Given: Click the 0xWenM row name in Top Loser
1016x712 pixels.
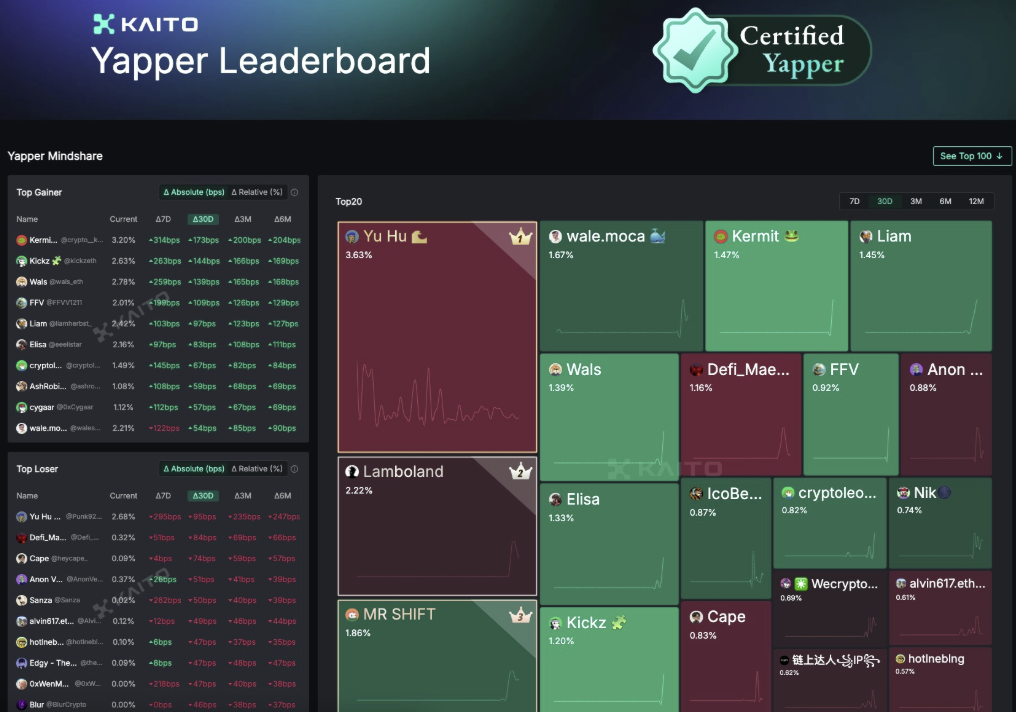Looking at the screenshot, I should point(49,684).
